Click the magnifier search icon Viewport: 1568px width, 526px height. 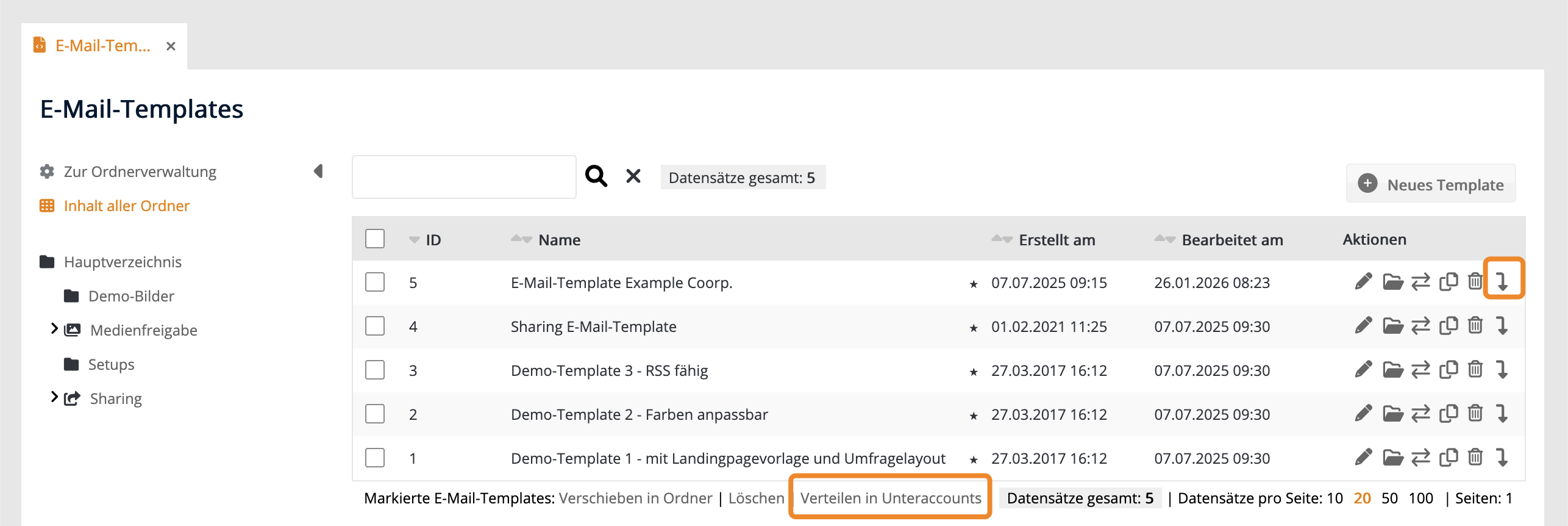596,176
